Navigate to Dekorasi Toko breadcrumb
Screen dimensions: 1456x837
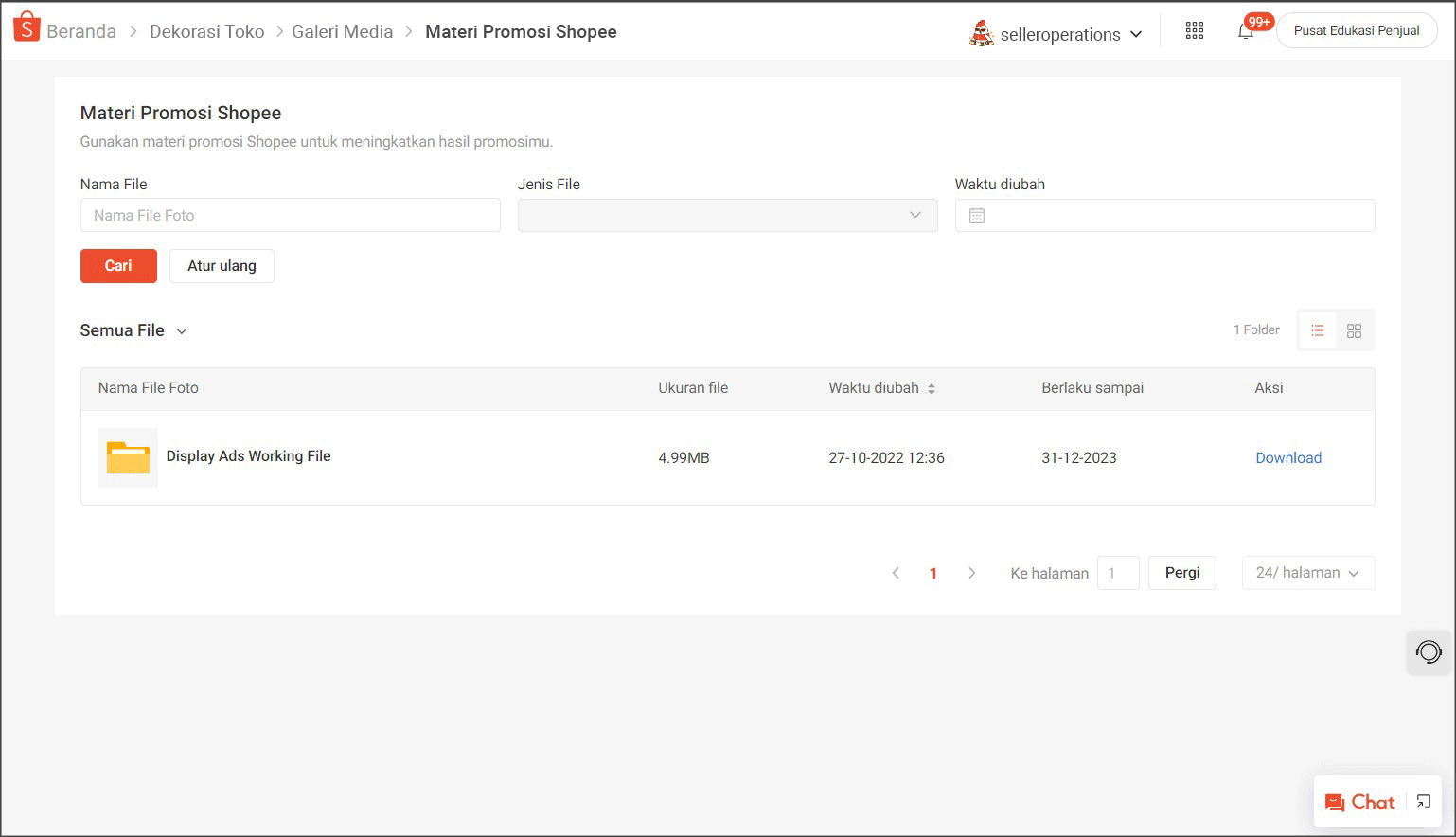207,31
